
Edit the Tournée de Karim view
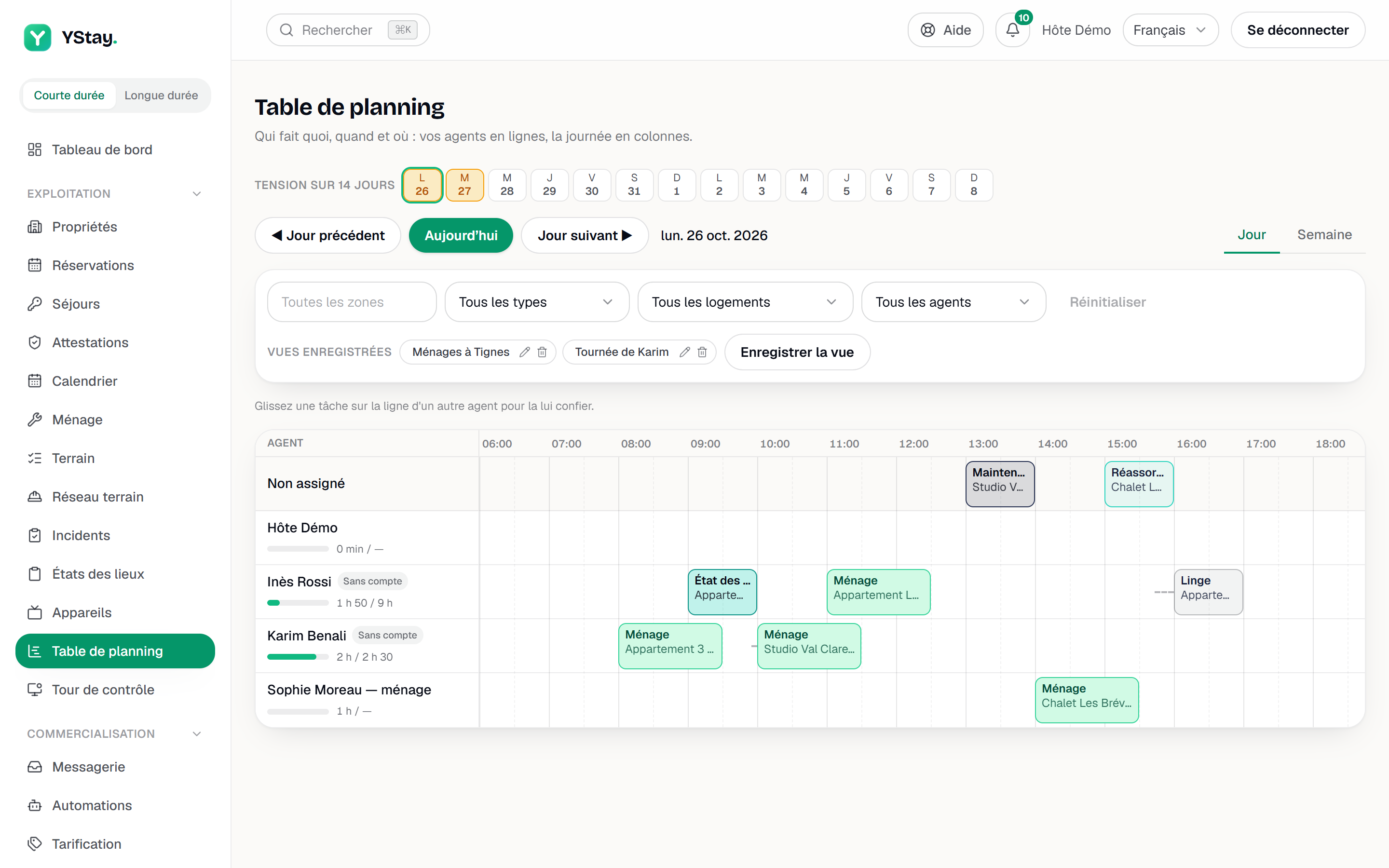point(684,352)
